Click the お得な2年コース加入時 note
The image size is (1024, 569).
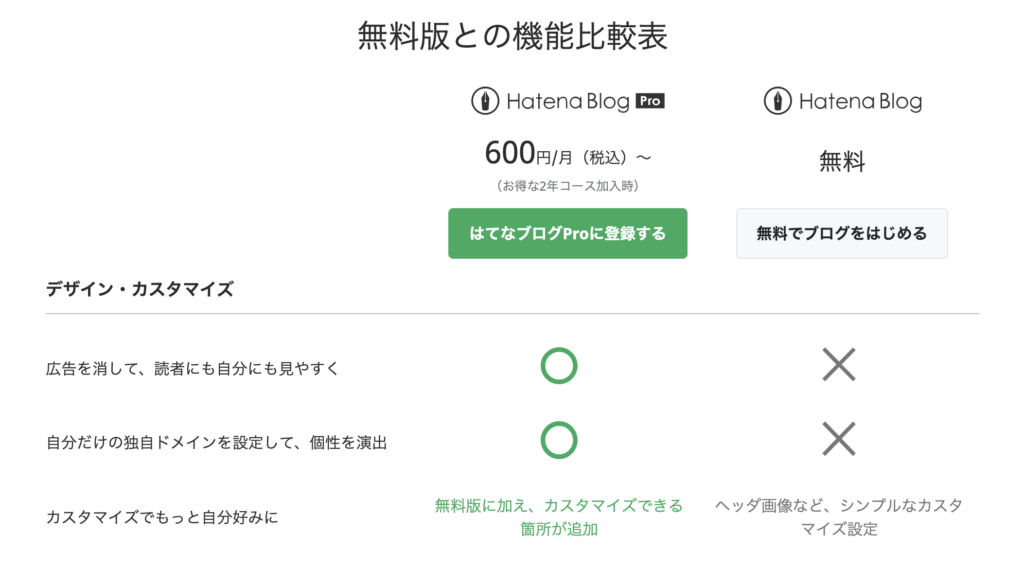pos(567,185)
